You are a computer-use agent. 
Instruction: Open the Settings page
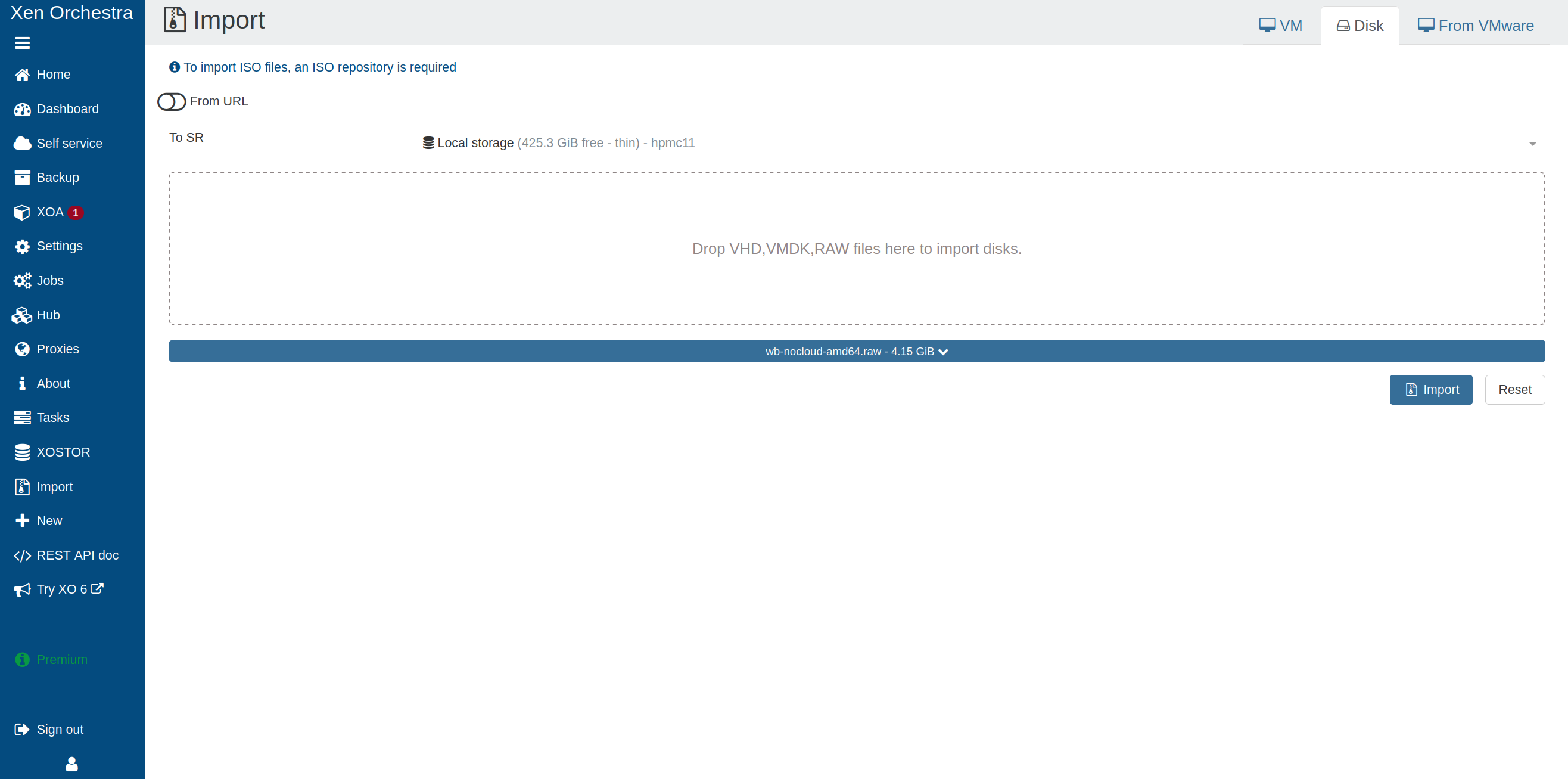60,246
